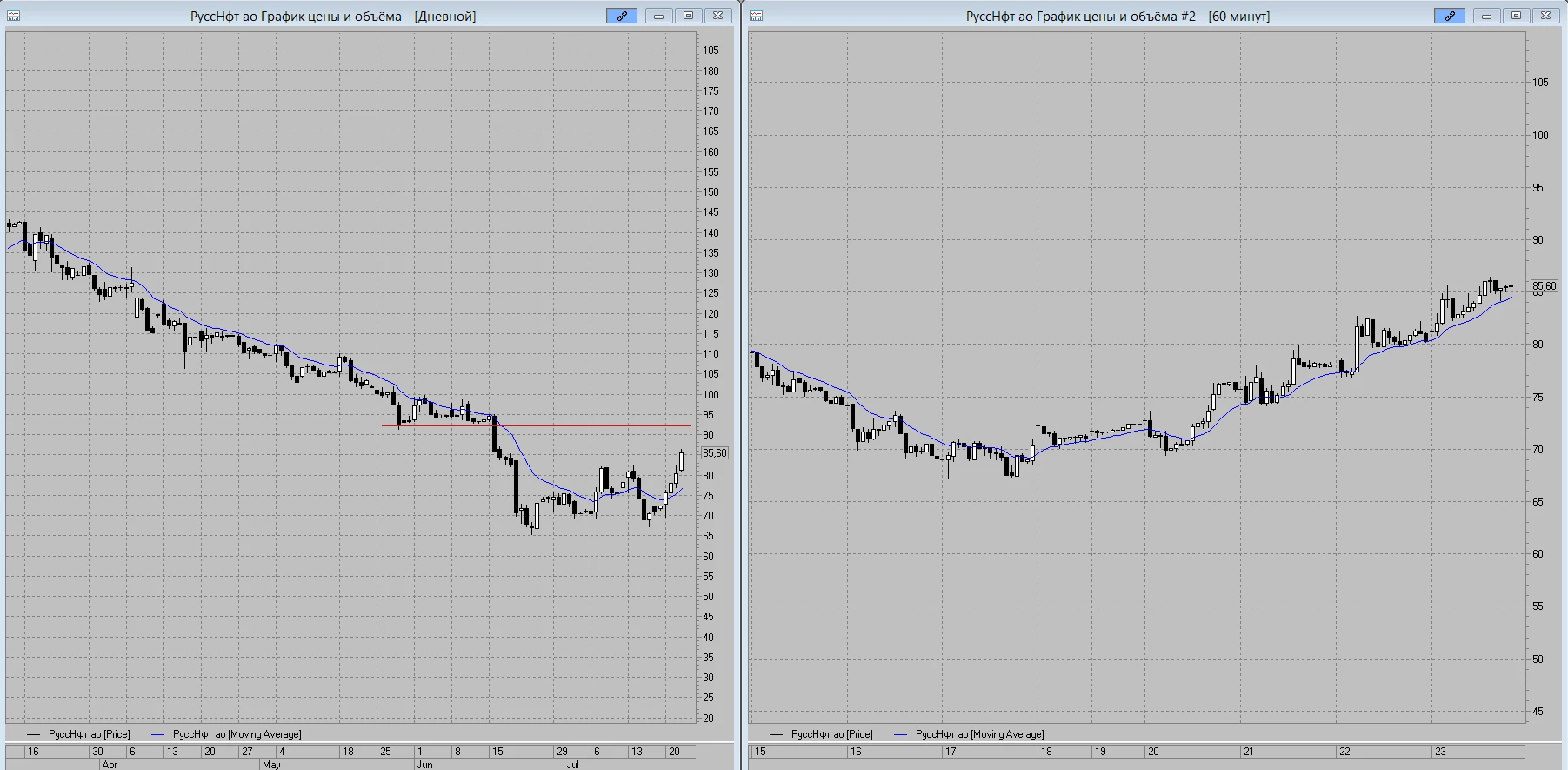Viewport: 1568px width, 770px height.
Task: Open the daily chart window's system menu icon
Action: point(13,16)
